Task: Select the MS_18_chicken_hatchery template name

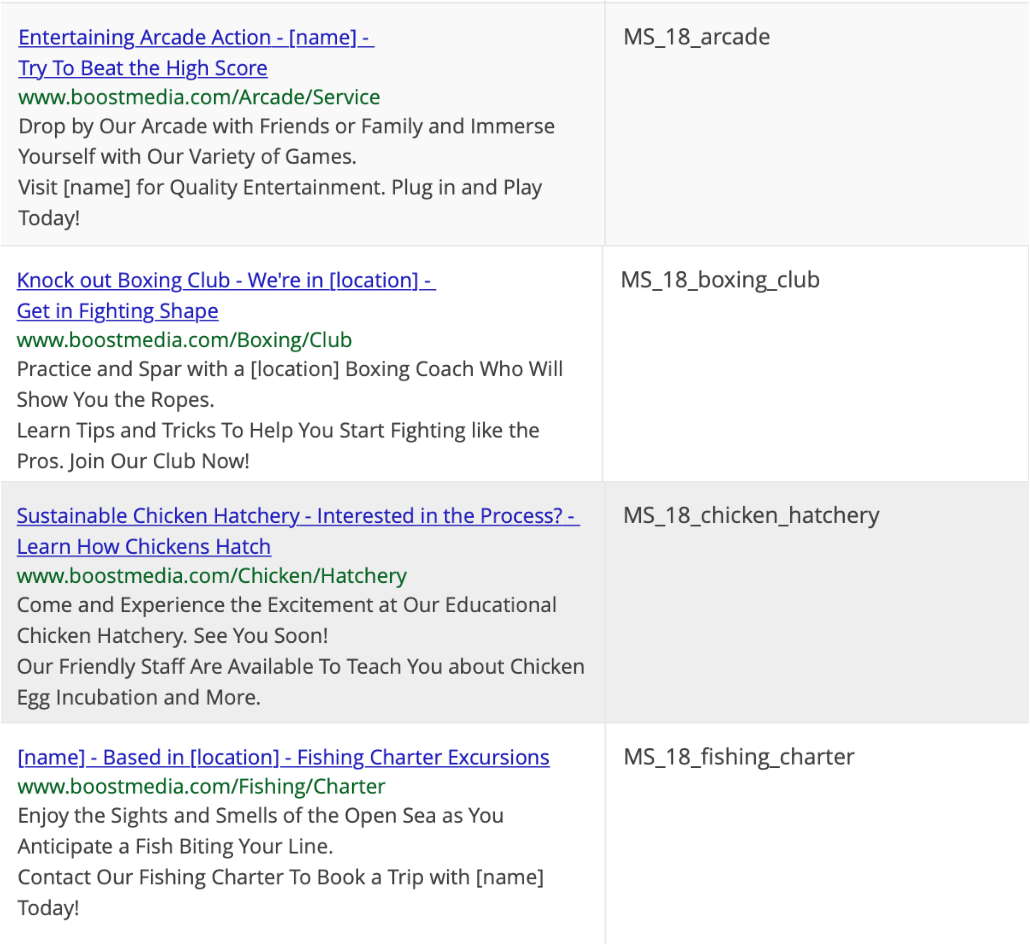Action: (x=751, y=515)
